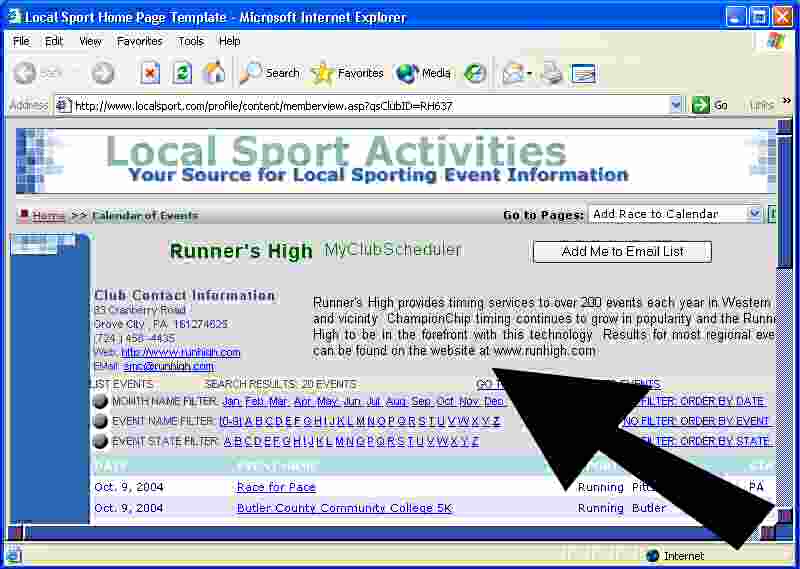This screenshot has height=569, width=800.
Task: Click the Stop loading icon
Action: pos(150,73)
